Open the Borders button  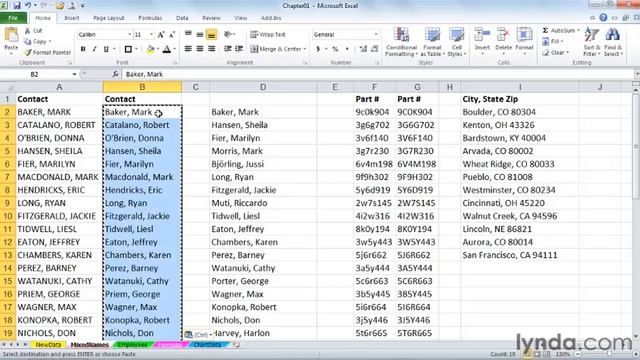point(128,49)
